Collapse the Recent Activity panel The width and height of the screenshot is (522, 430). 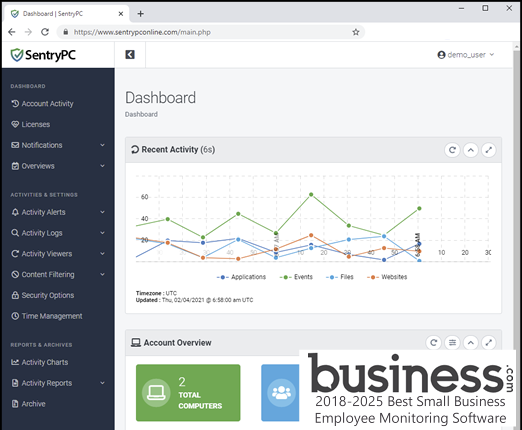tap(471, 150)
